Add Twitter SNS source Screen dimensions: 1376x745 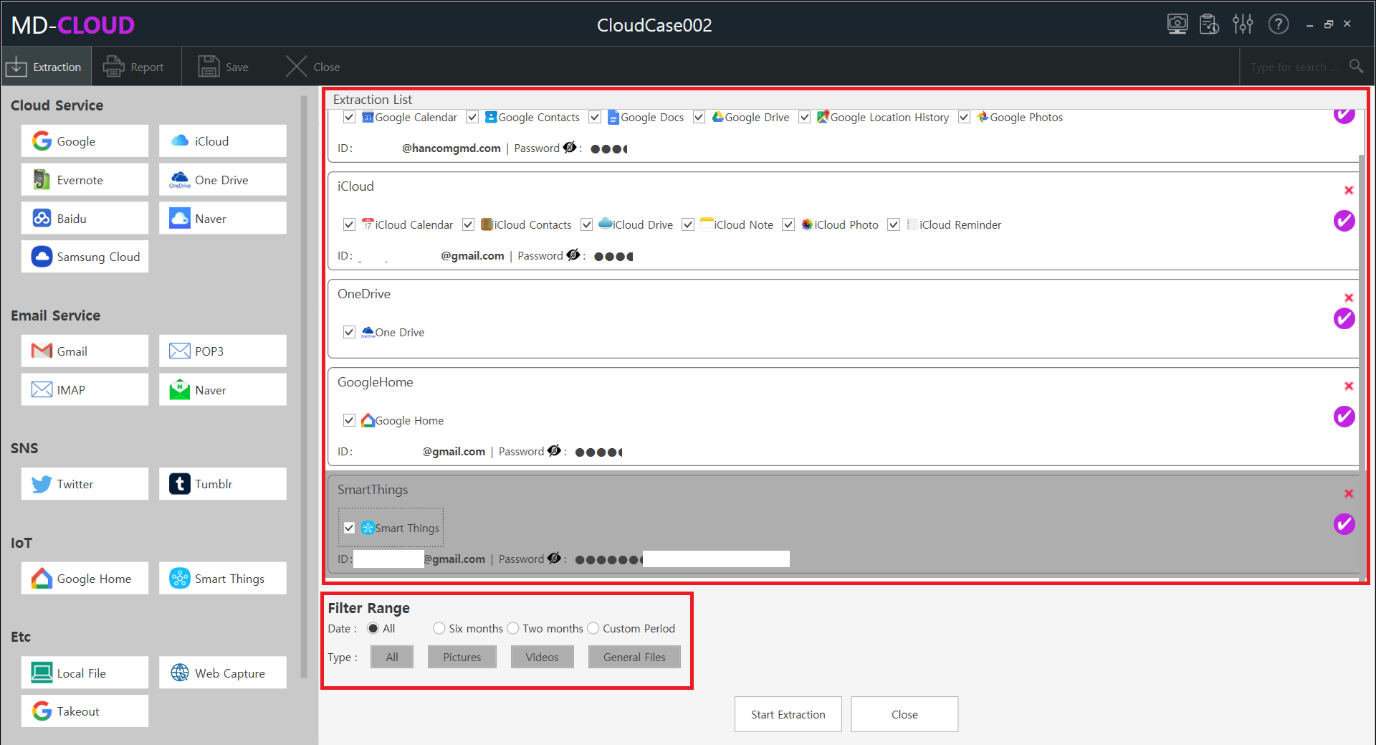(x=85, y=484)
